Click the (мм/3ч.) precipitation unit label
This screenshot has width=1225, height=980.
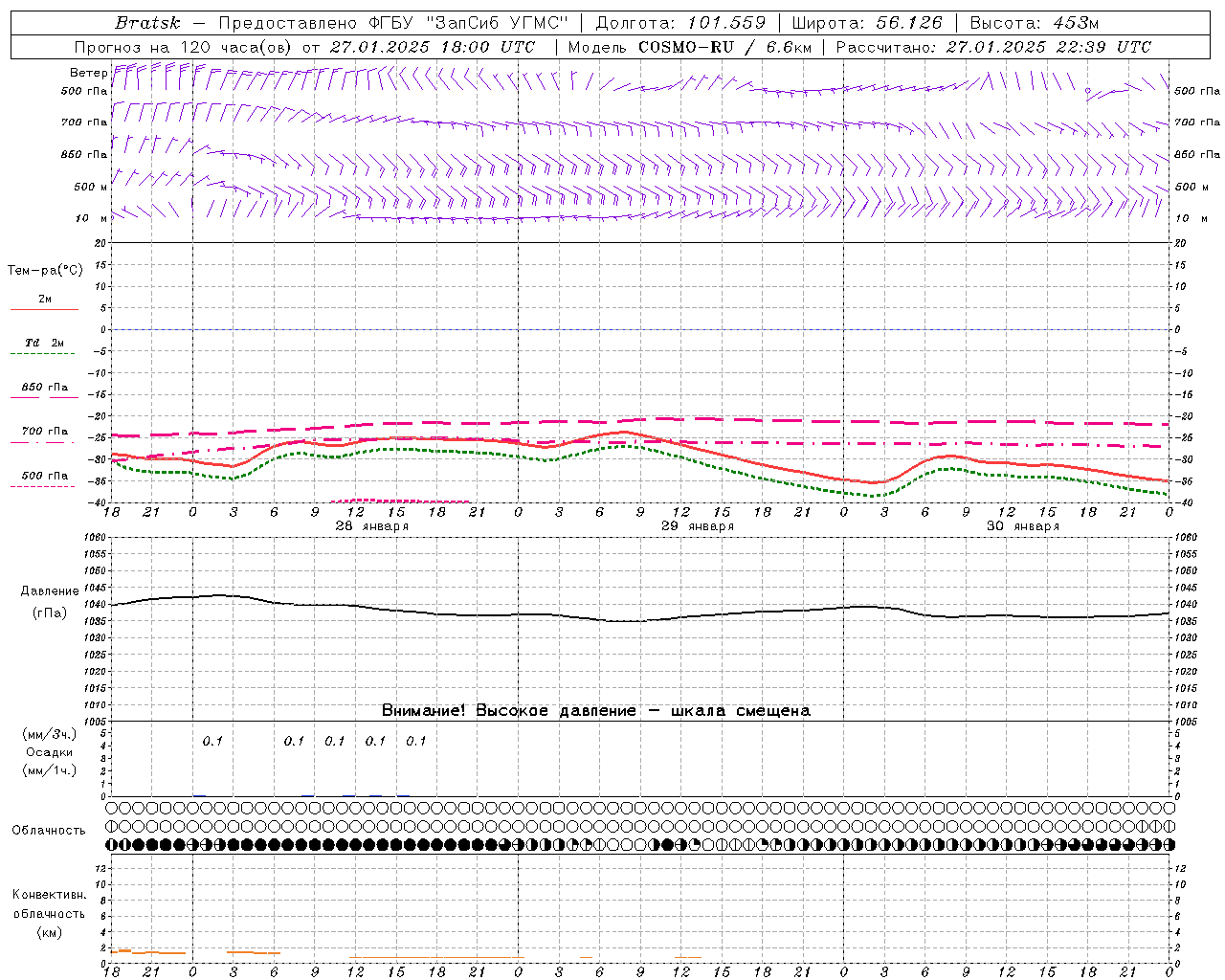(50, 734)
